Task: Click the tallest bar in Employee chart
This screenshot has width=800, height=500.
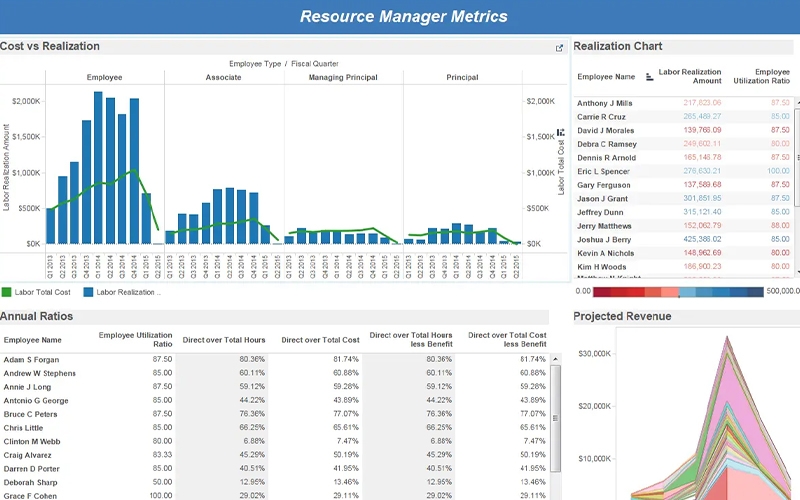Action: point(99,168)
